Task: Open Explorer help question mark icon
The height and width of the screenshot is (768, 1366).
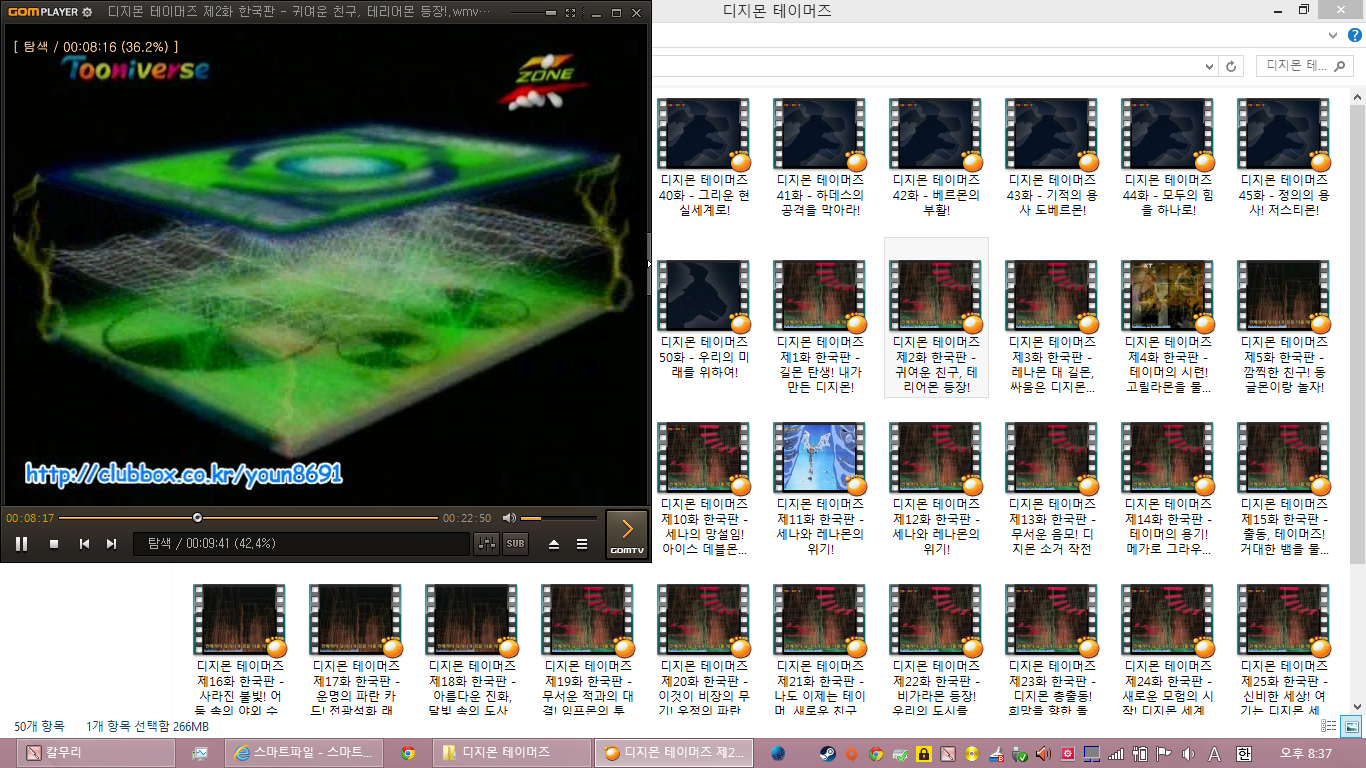Action: point(1355,35)
